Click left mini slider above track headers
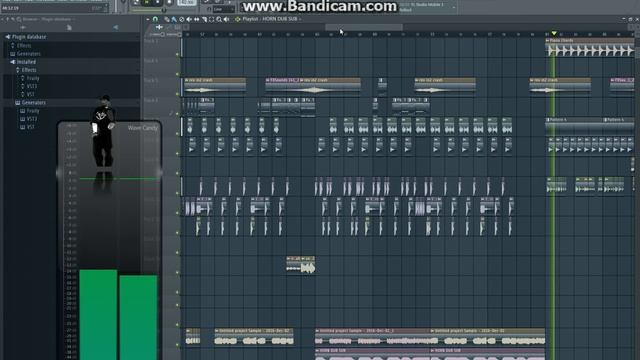Viewport: 640px width, 360px height. pos(156,35)
